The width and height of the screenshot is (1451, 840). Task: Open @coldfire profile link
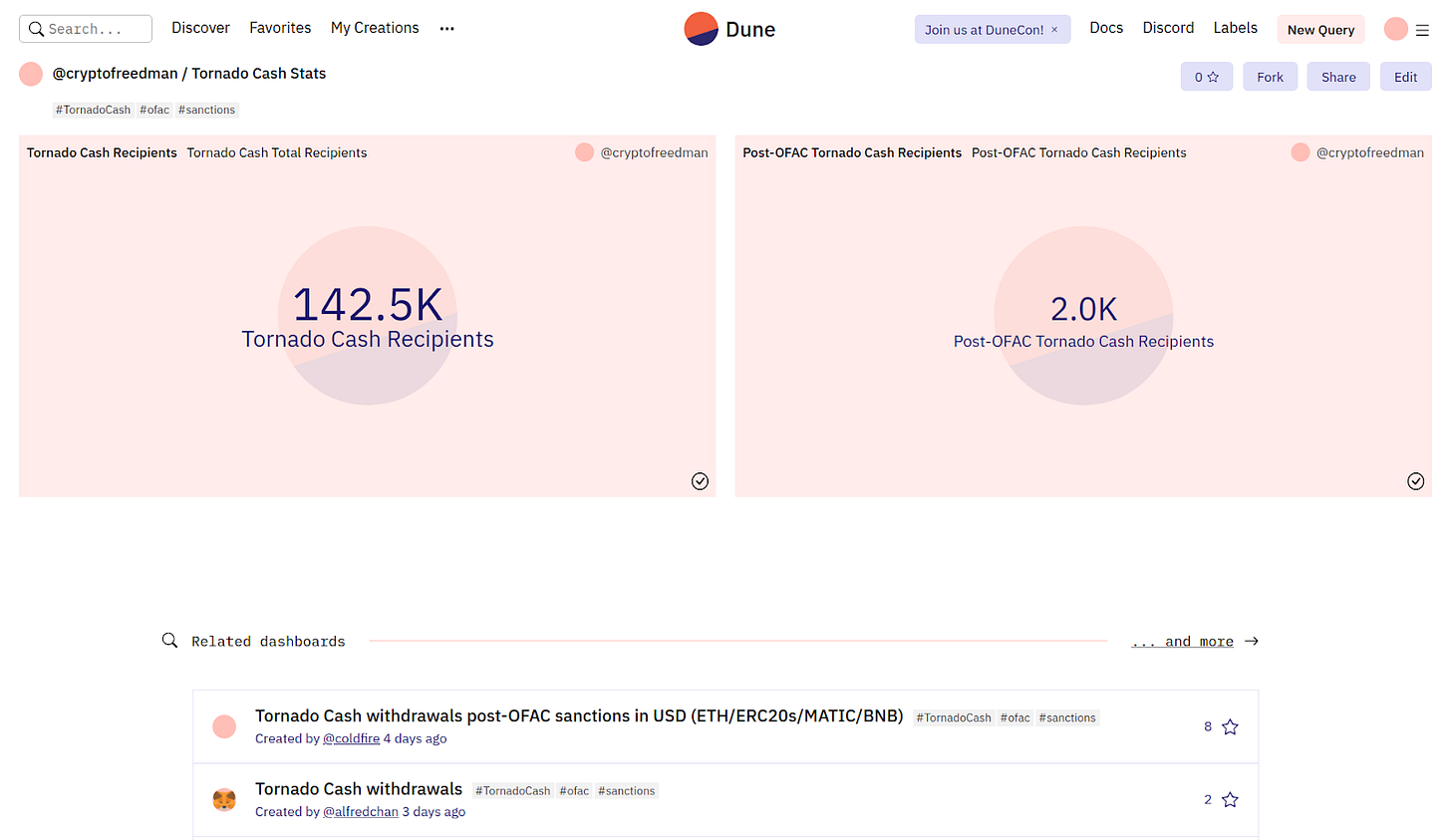tap(351, 738)
